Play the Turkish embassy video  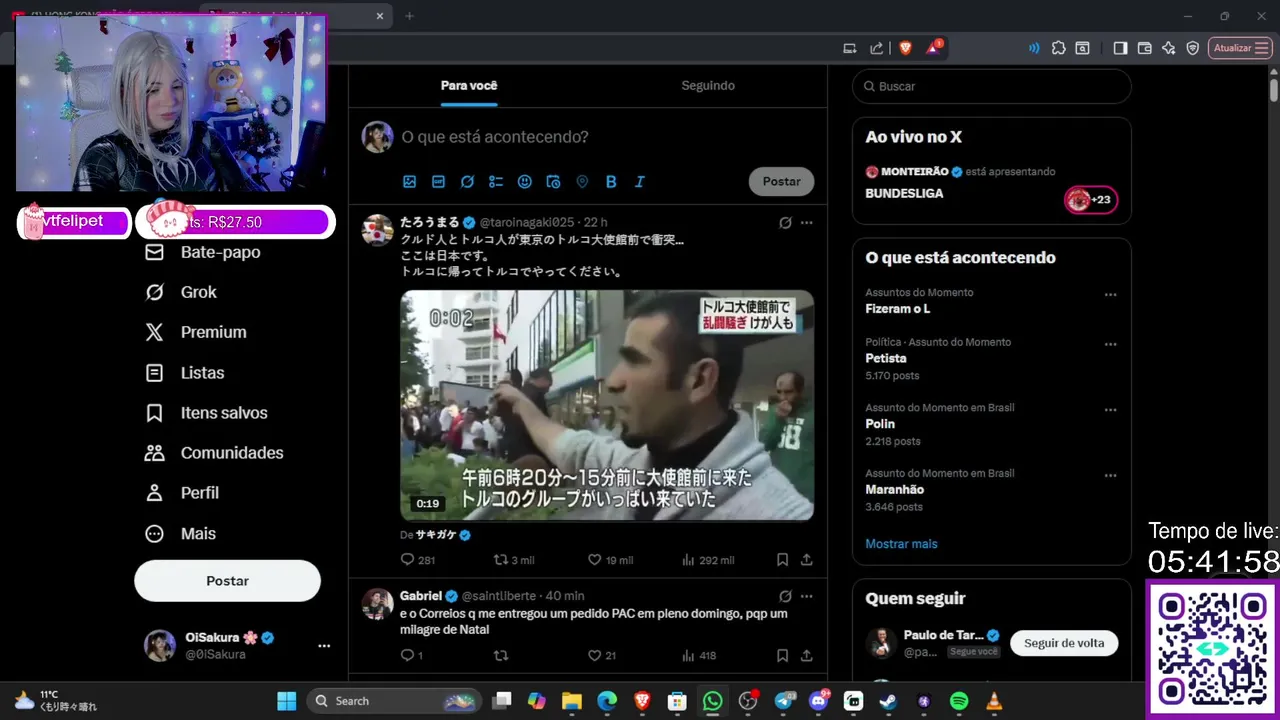point(607,405)
